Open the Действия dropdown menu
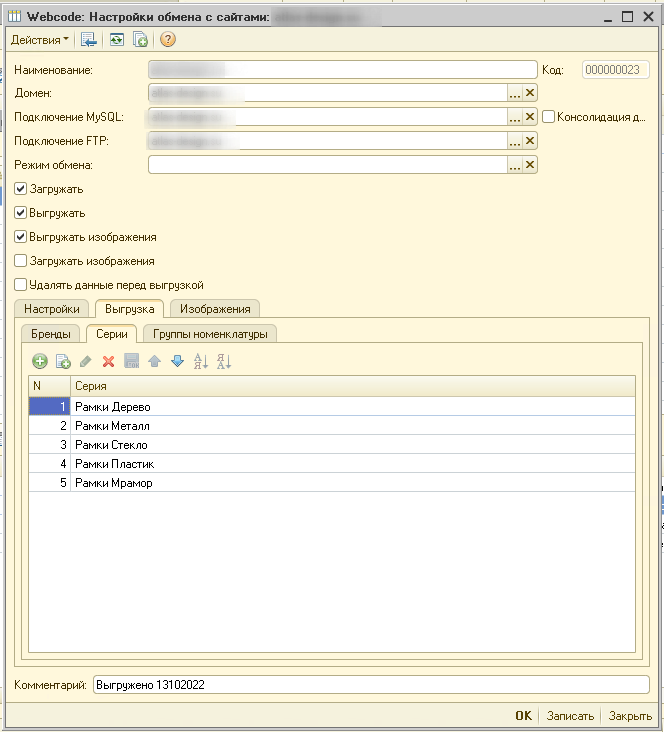664x732 pixels. [x=39, y=40]
